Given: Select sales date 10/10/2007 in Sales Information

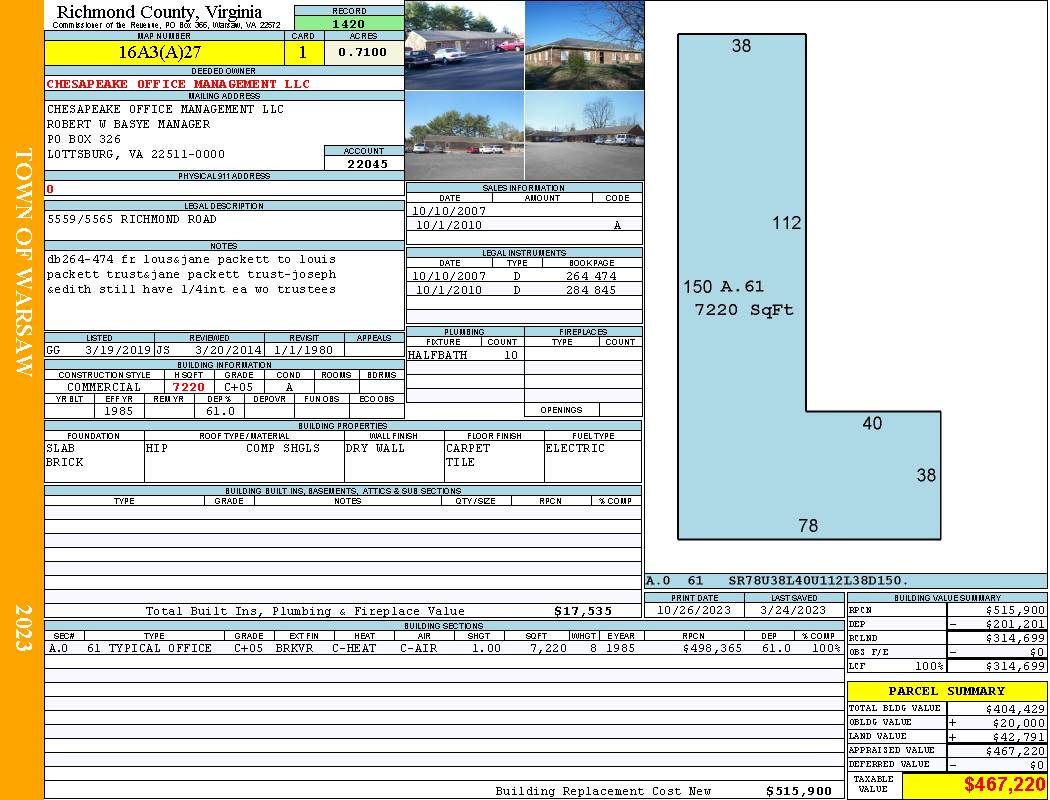Looking at the screenshot, I should (x=449, y=211).
